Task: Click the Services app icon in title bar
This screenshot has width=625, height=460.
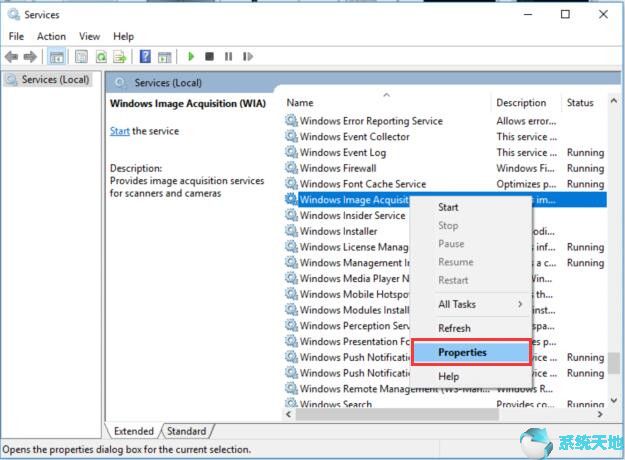Action: tap(14, 14)
